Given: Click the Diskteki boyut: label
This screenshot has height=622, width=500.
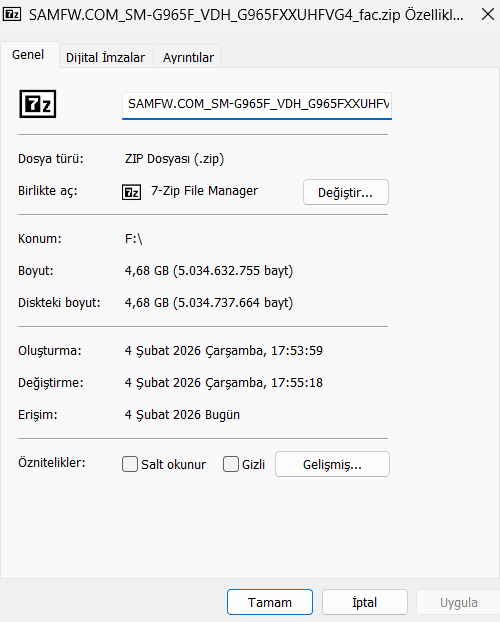Looking at the screenshot, I should pyautogui.click(x=59, y=303).
